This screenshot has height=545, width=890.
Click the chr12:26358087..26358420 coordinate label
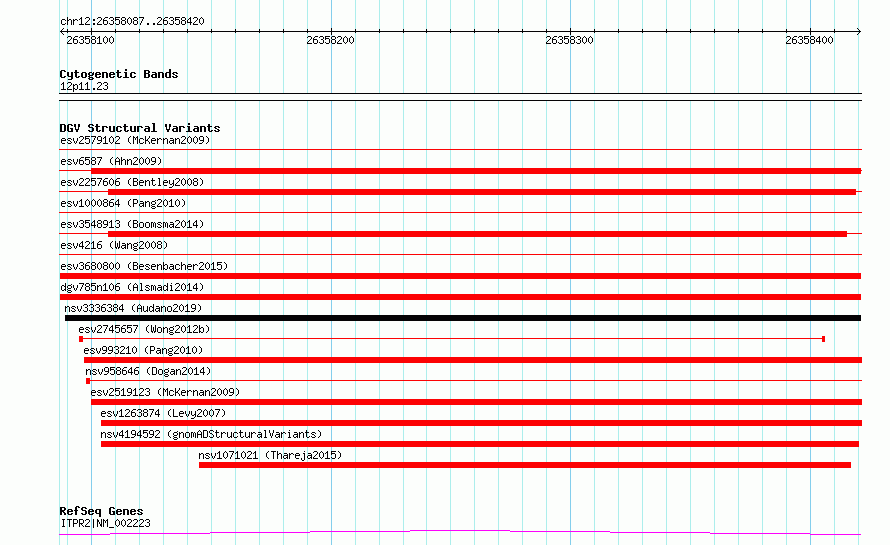132,21
